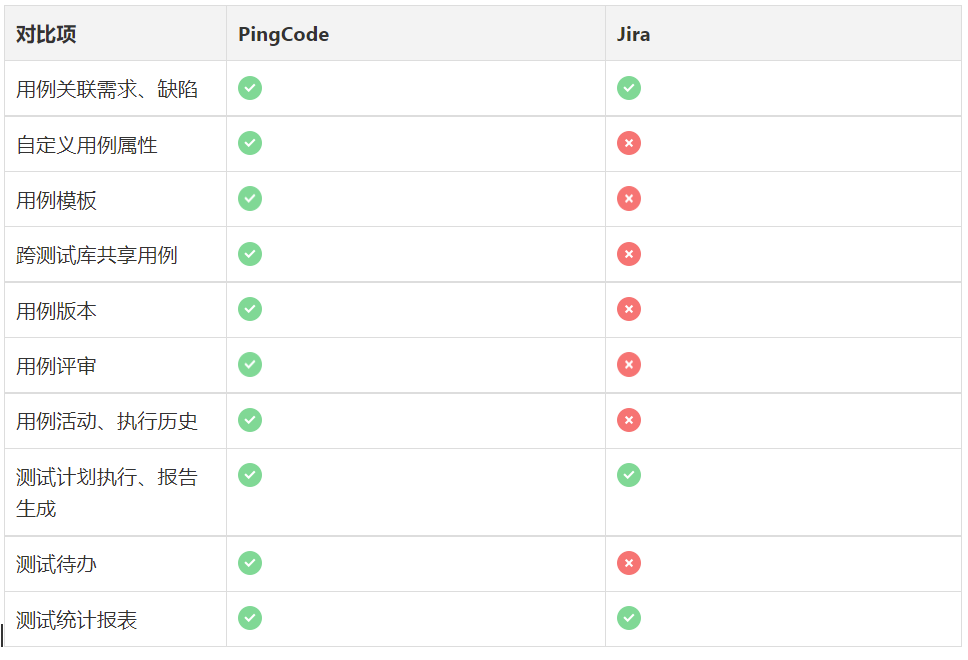This screenshot has height=660, width=968.
Task: Click Jira green check for 测试计划执行、报告生成
Action: (x=629, y=475)
